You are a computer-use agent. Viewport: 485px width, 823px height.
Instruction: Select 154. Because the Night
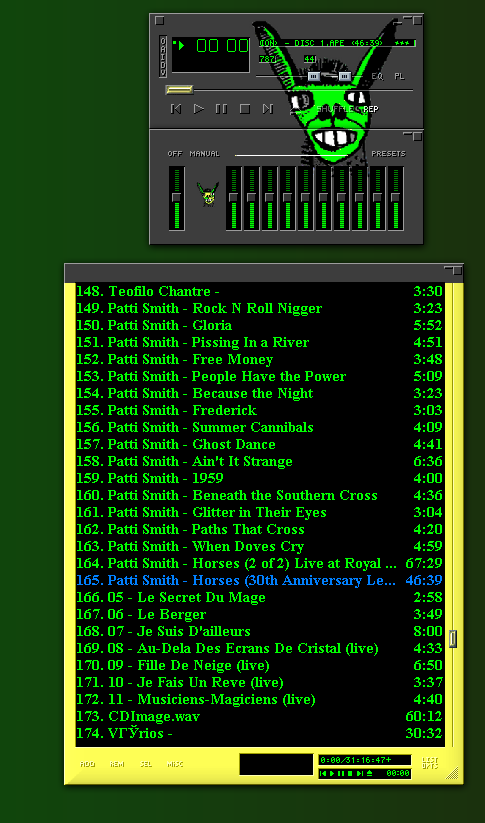pyautogui.click(x=260, y=394)
